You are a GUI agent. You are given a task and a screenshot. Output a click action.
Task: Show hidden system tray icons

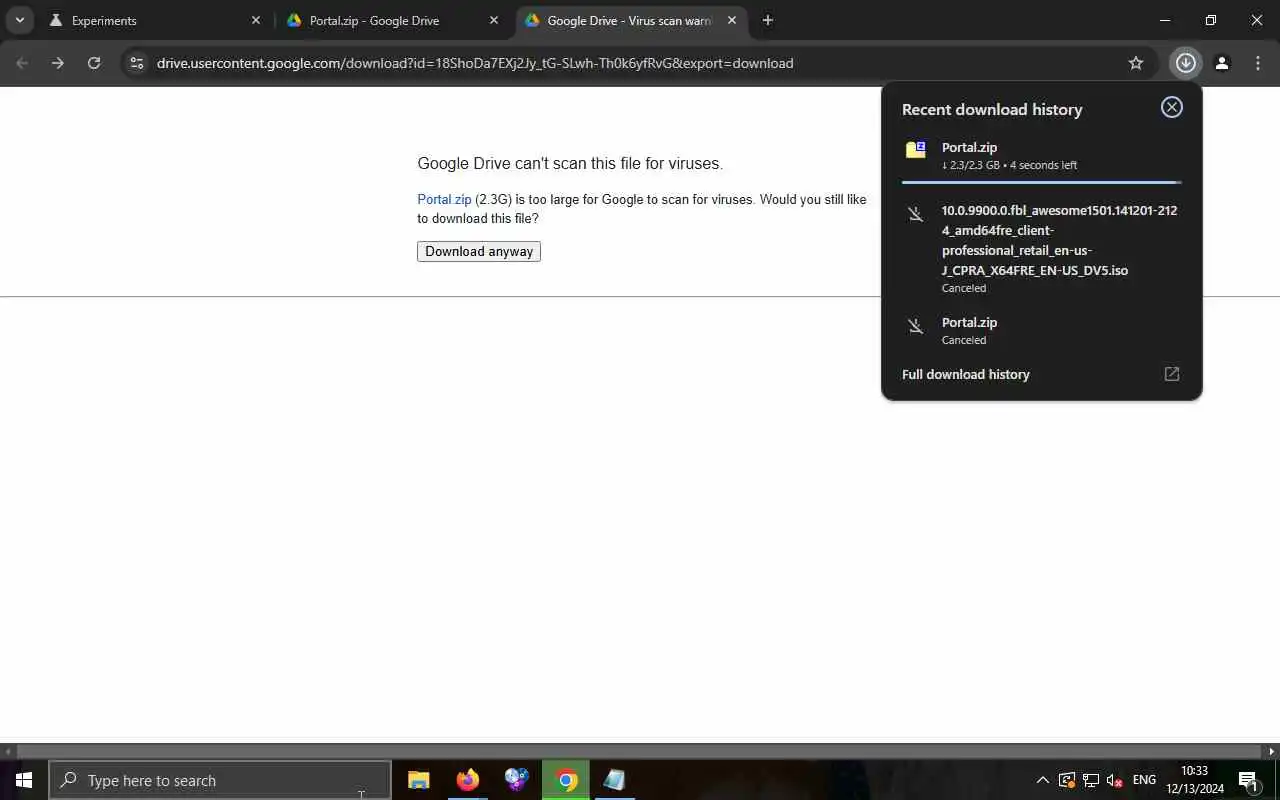1042,780
